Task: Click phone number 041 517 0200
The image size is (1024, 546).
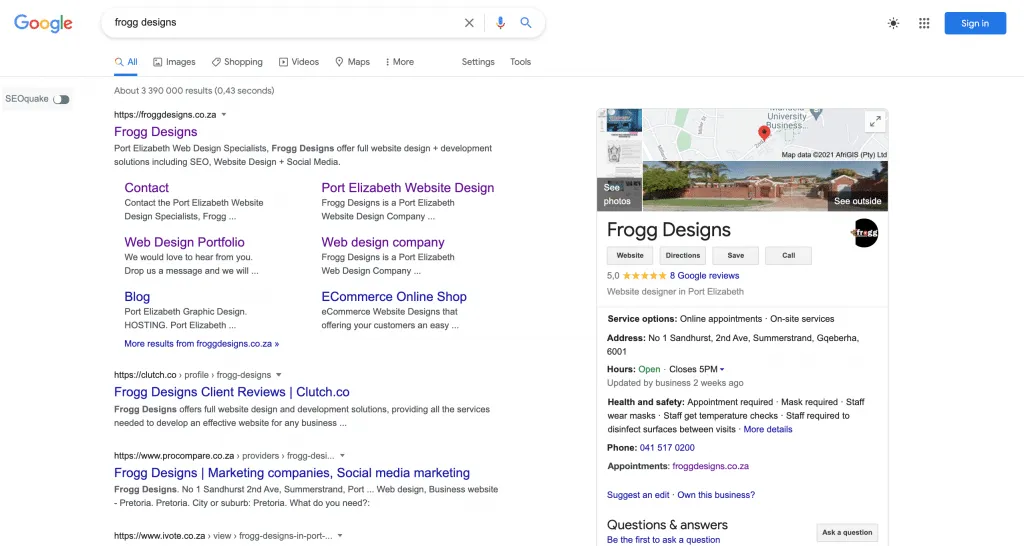Action: (667, 447)
